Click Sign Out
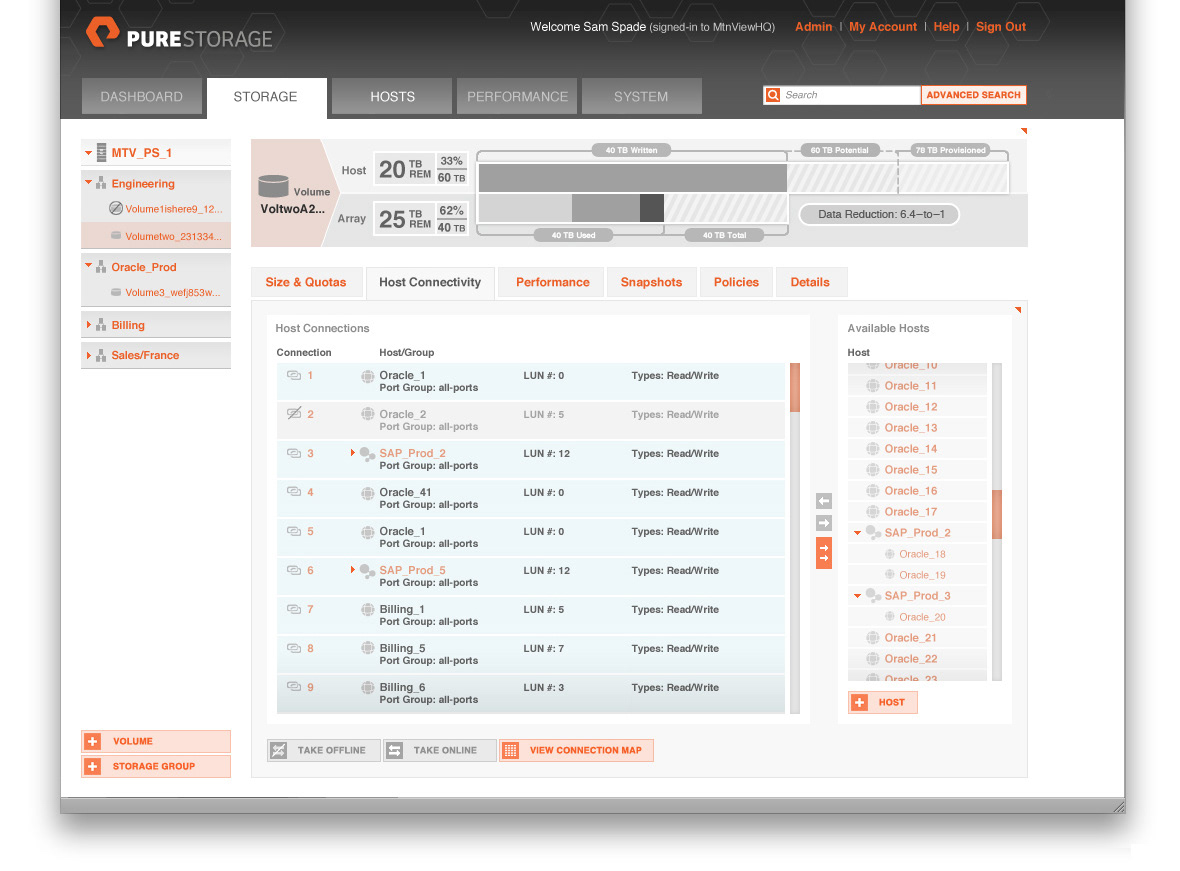The image size is (1180, 871). tap(1001, 26)
